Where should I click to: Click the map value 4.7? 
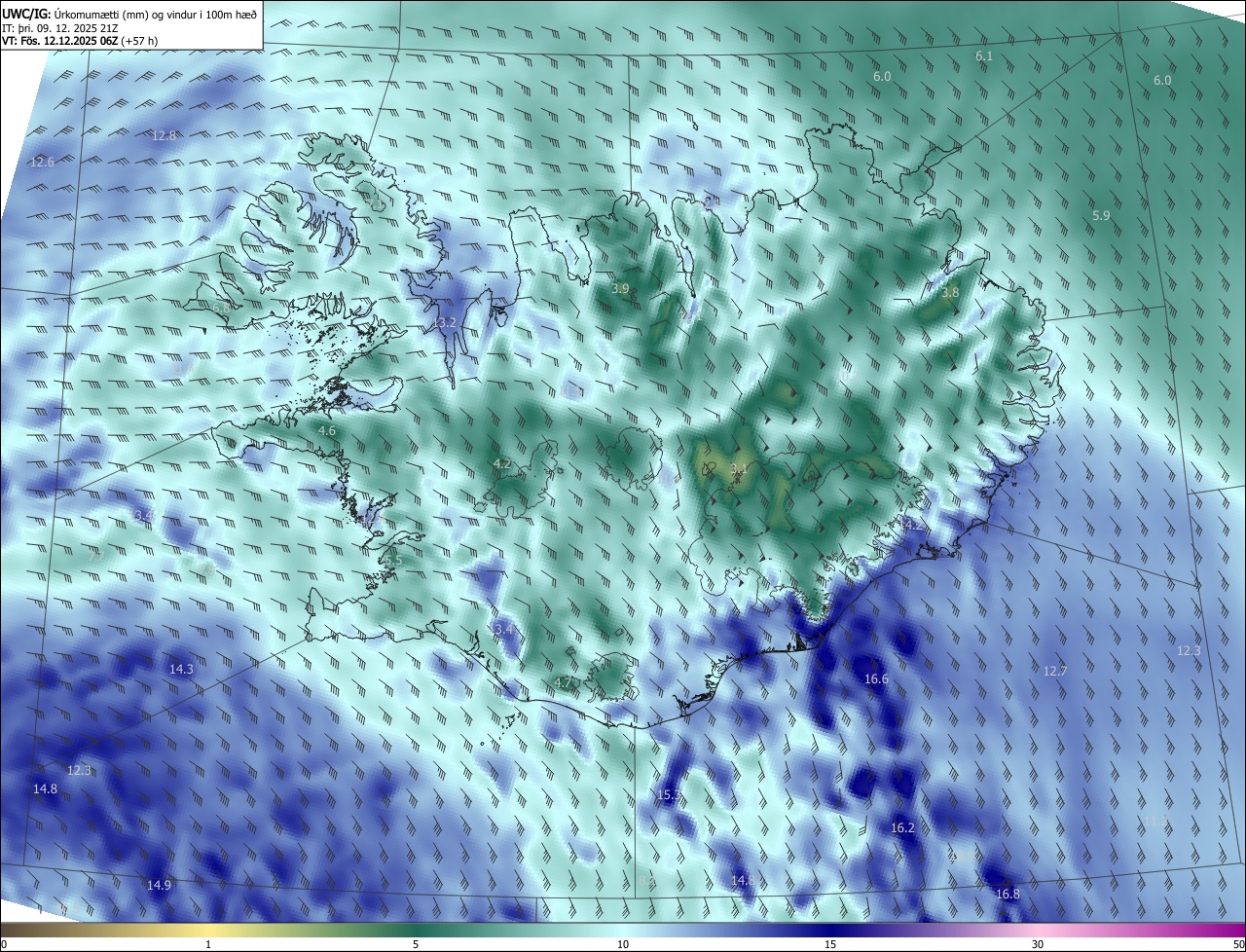click(x=563, y=683)
